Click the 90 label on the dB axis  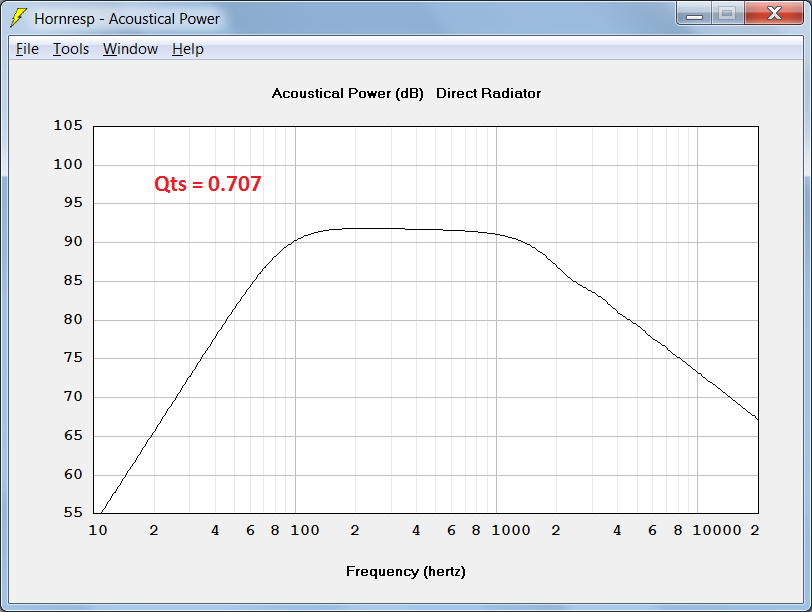pyautogui.click(x=73, y=242)
